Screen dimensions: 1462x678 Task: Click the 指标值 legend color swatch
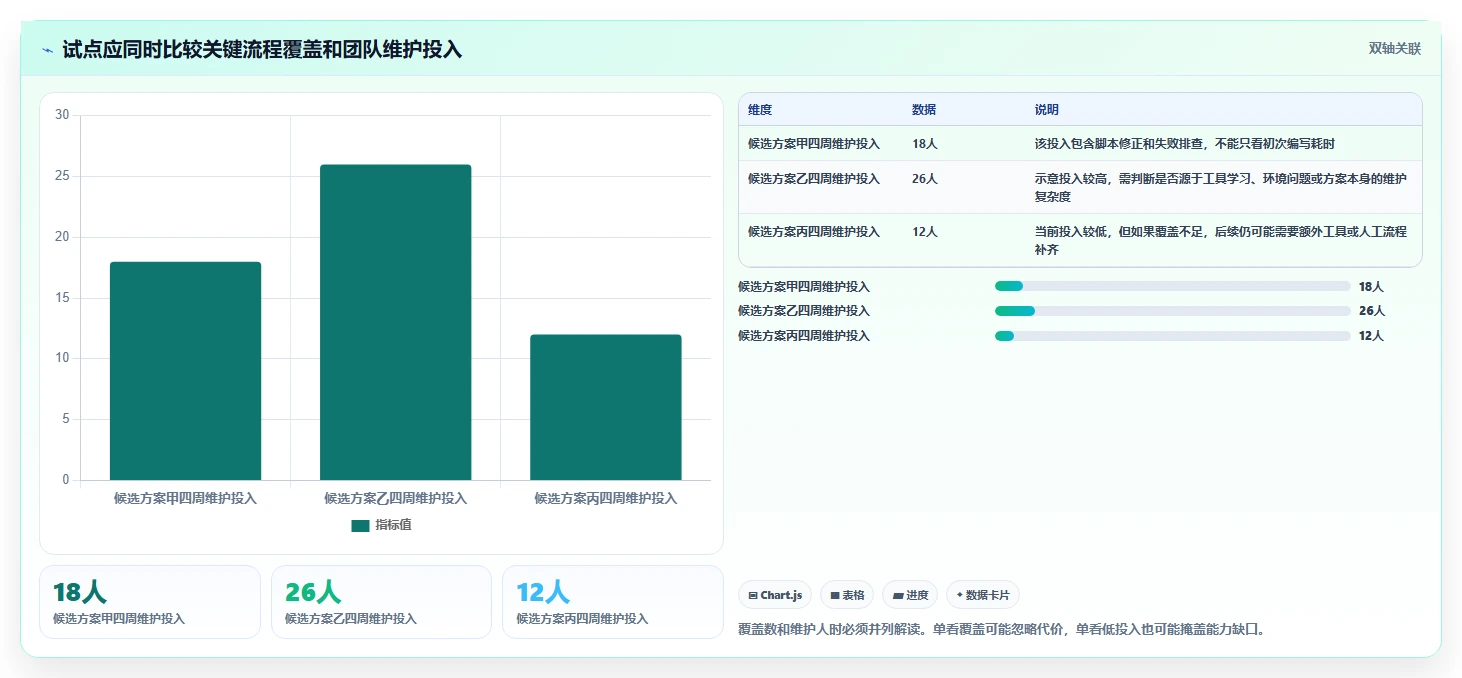click(x=360, y=526)
